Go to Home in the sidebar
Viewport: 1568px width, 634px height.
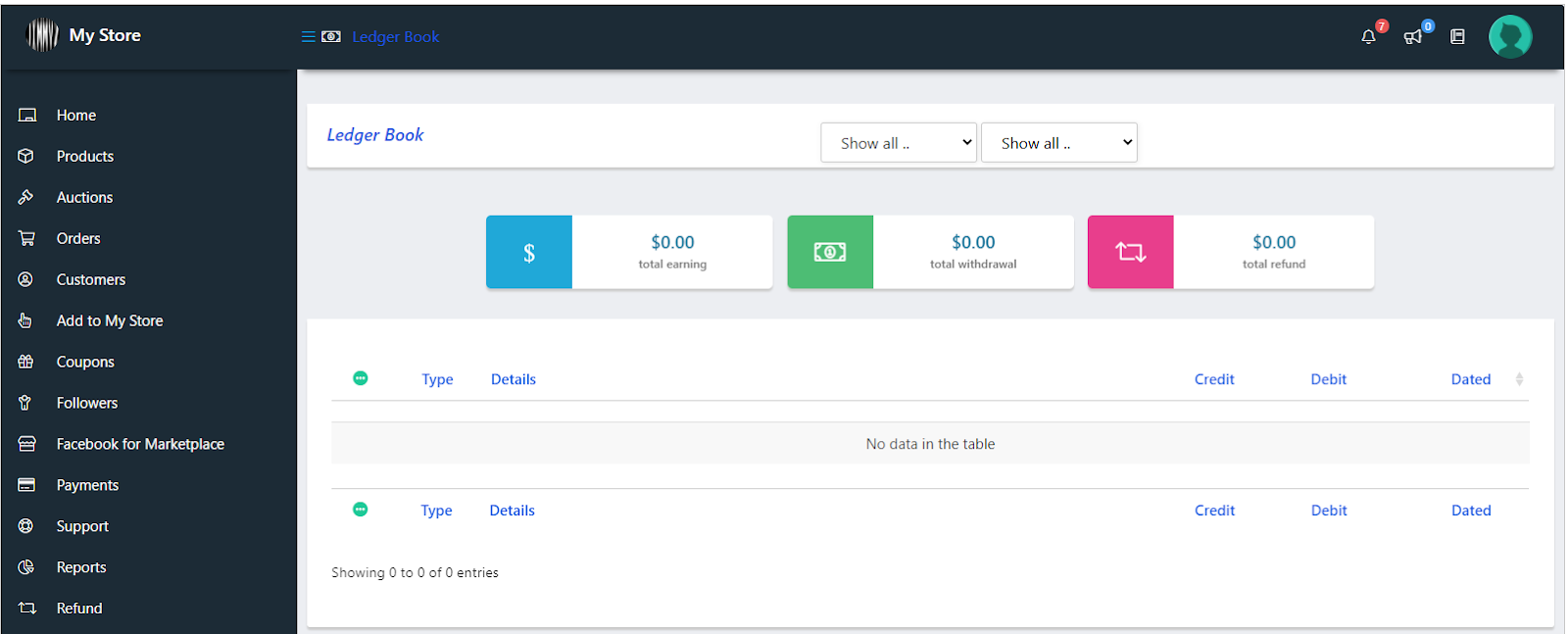(76, 116)
